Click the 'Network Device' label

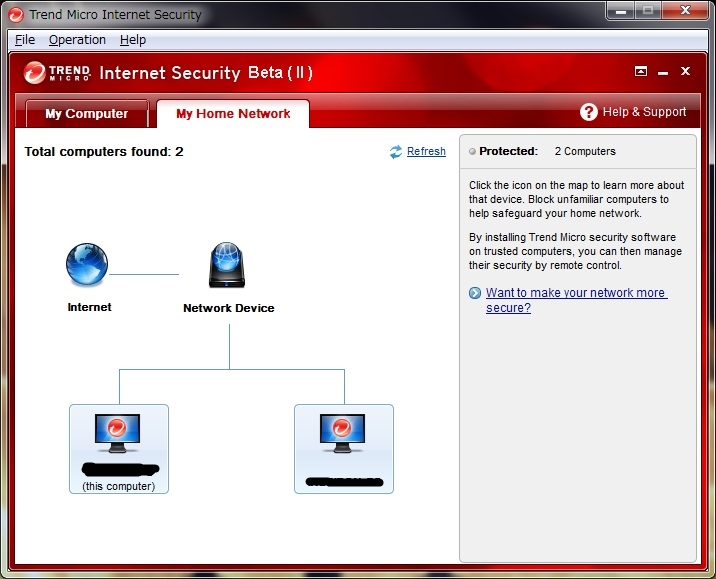coord(229,308)
